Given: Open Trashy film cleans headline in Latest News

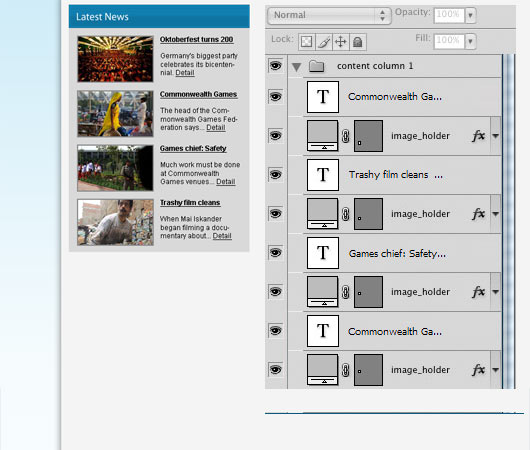Looking at the screenshot, I should click(190, 203).
